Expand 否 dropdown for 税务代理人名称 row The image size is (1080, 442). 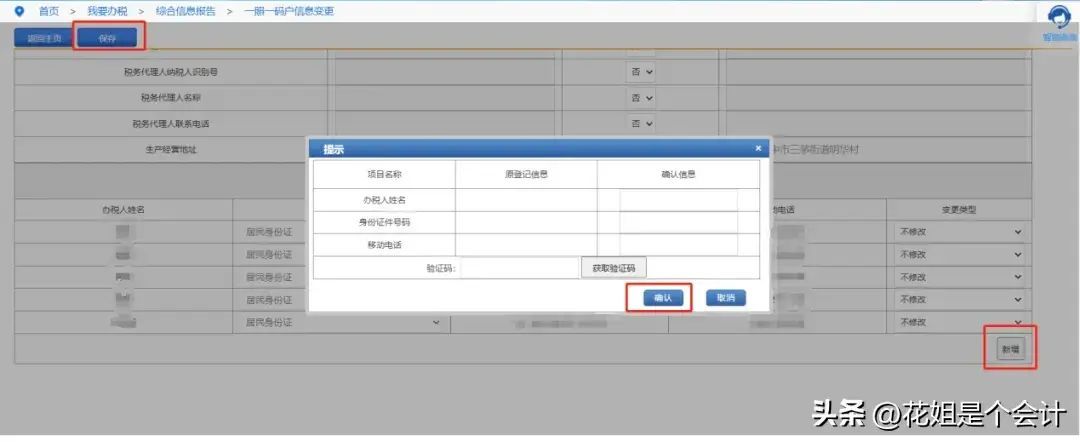641,98
